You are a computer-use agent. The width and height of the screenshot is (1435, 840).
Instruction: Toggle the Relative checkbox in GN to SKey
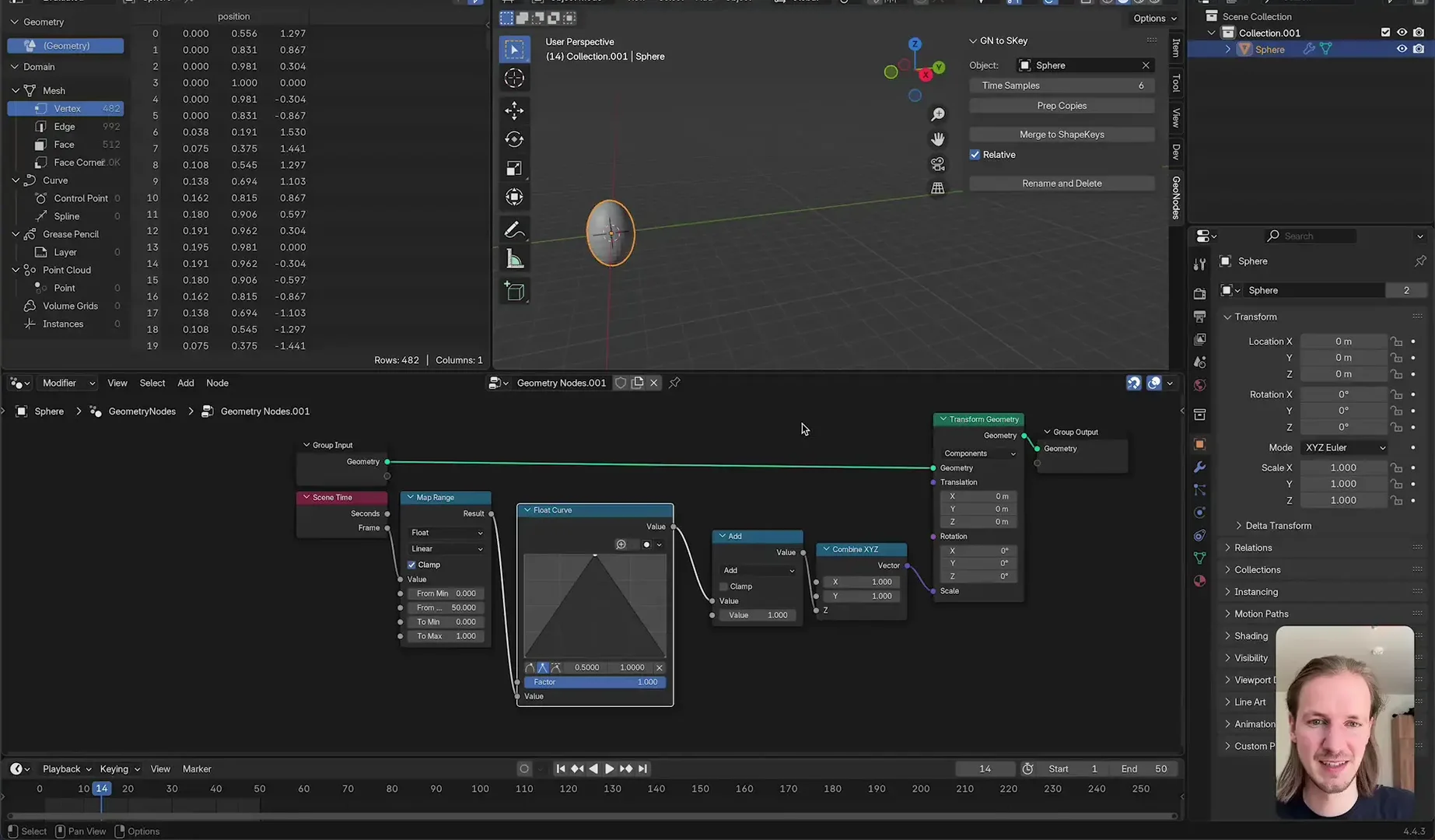pos(975,155)
